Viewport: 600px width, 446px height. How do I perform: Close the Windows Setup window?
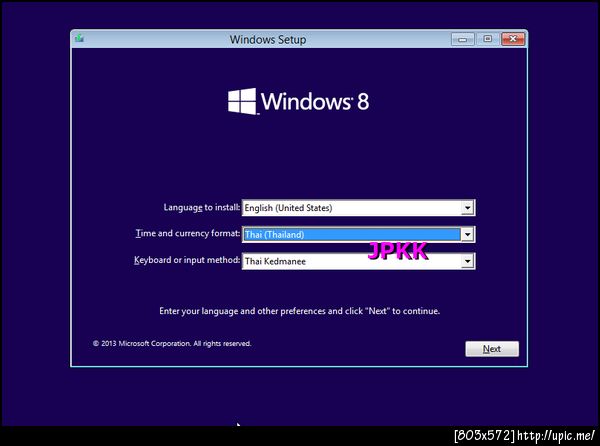point(513,39)
